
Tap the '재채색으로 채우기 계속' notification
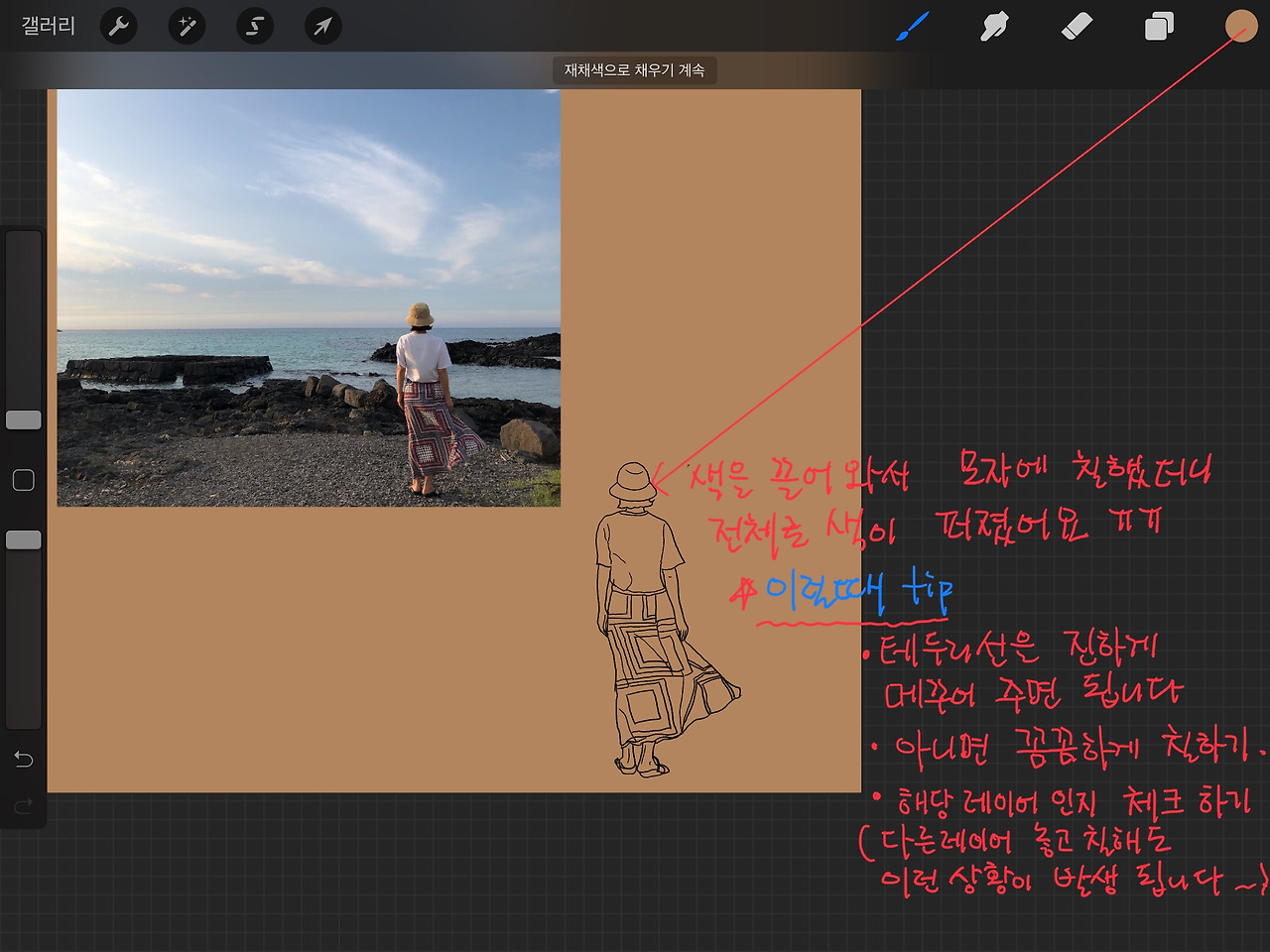click(635, 70)
